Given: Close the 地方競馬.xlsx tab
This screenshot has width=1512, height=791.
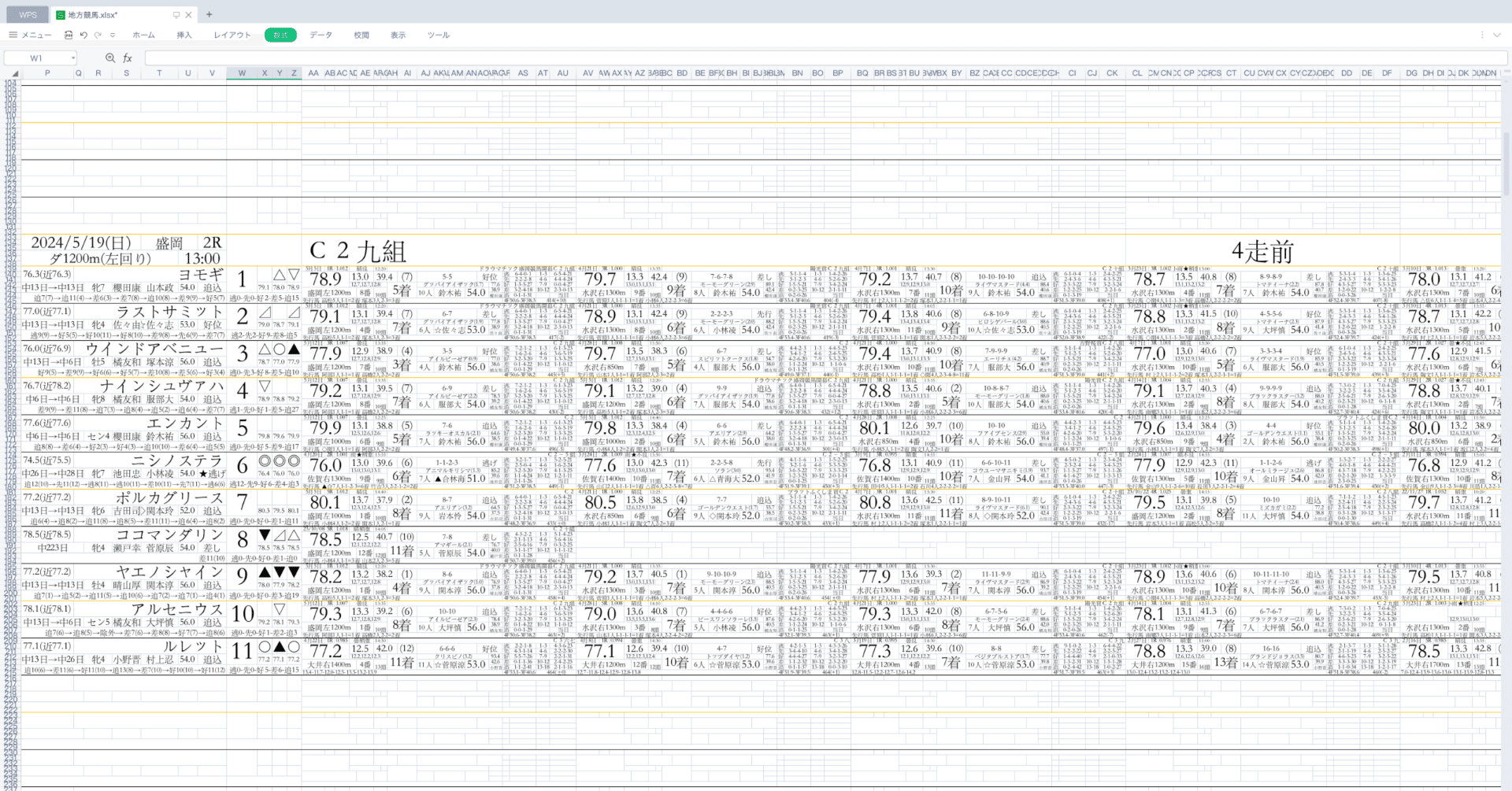Looking at the screenshot, I should tap(189, 15).
